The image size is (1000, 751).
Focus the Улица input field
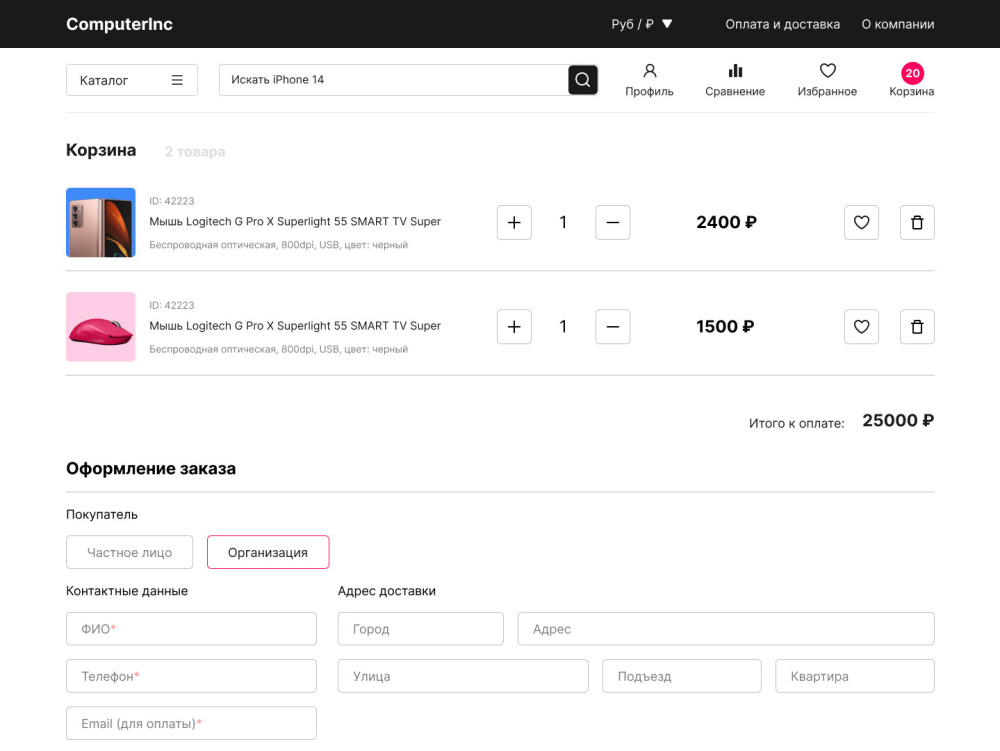pos(463,676)
